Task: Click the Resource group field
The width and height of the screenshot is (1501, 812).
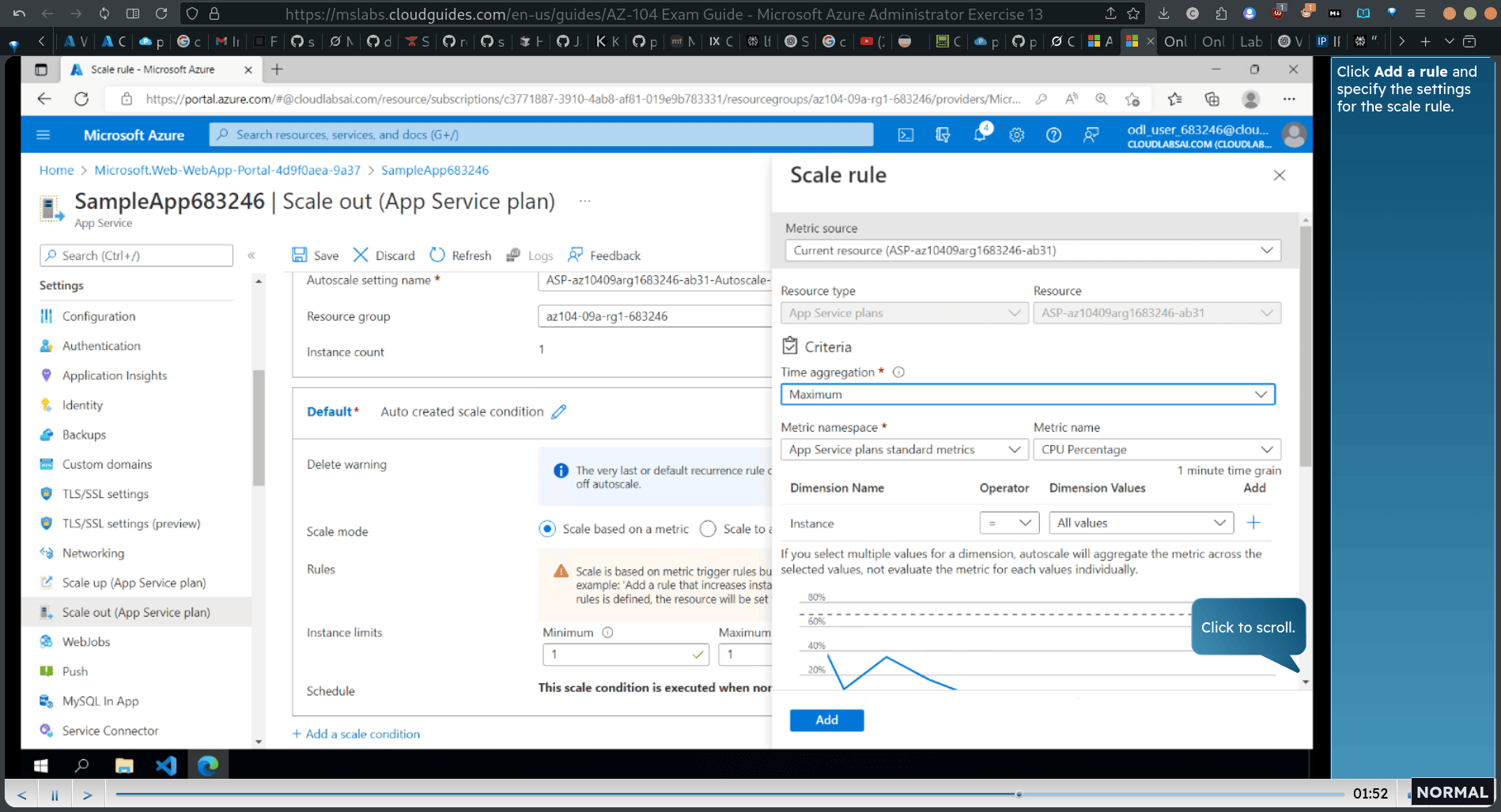Action: (655, 316)
